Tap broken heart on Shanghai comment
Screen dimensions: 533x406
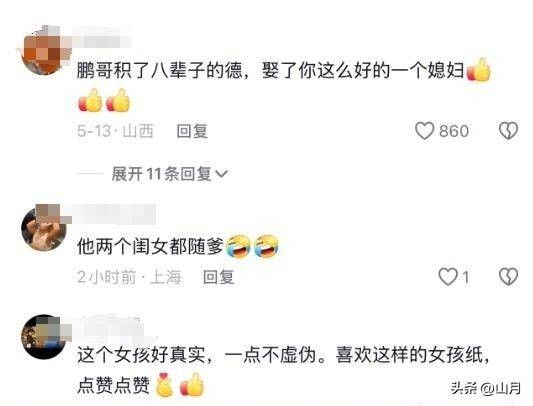[508, 276]
